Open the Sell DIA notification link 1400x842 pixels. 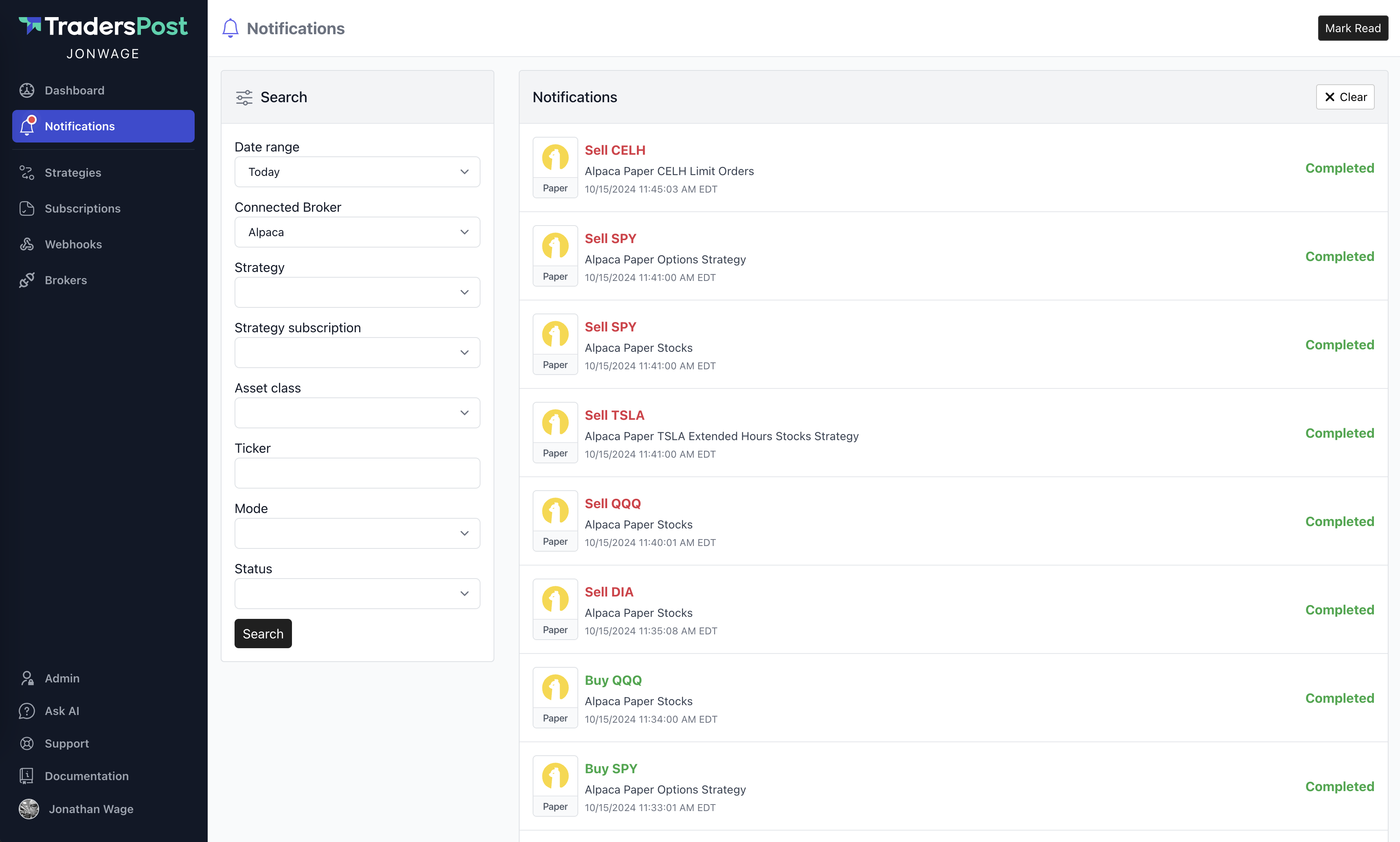point(609,592)
